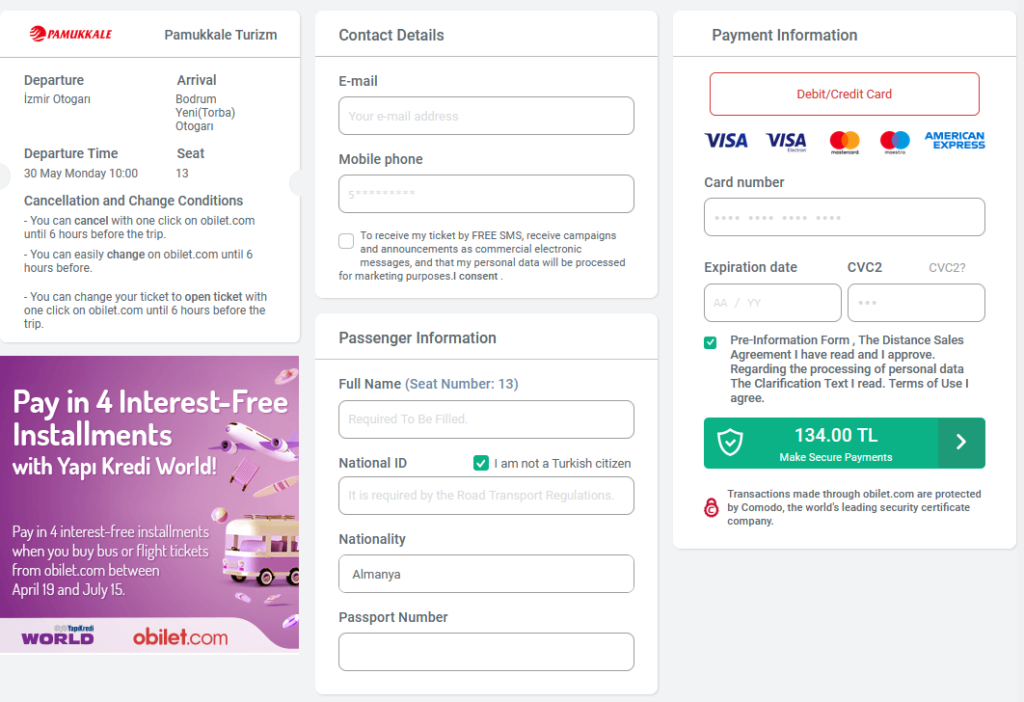Click the Maestro card icon
This screenshot has height=702, width=1024.
894,142
